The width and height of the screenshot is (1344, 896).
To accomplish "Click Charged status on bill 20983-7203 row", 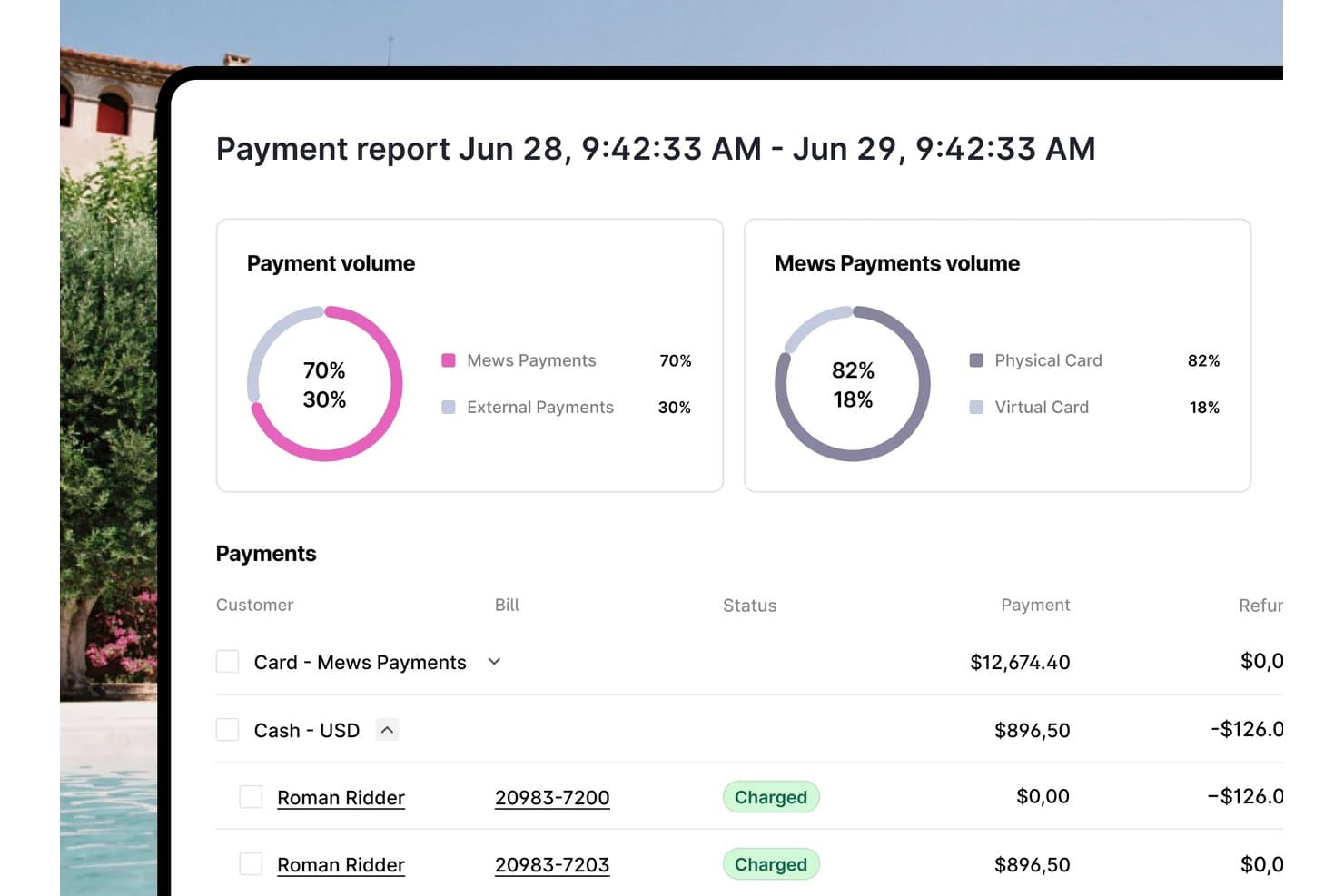I will 771,864.
